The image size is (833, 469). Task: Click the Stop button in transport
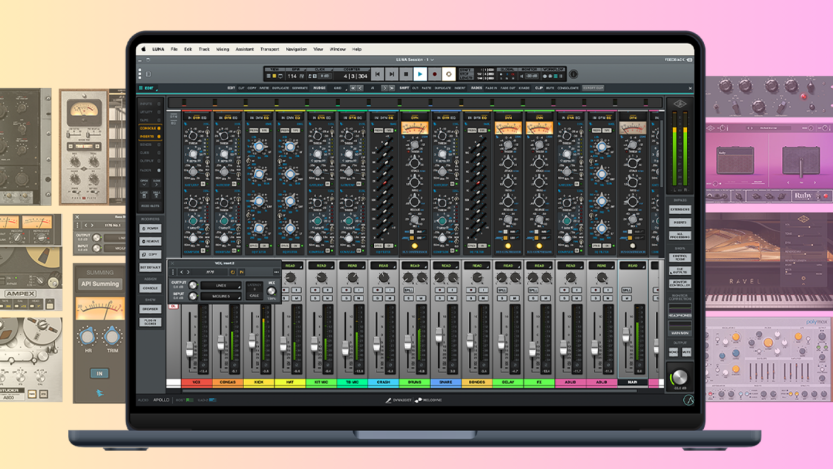pos(405,74)
